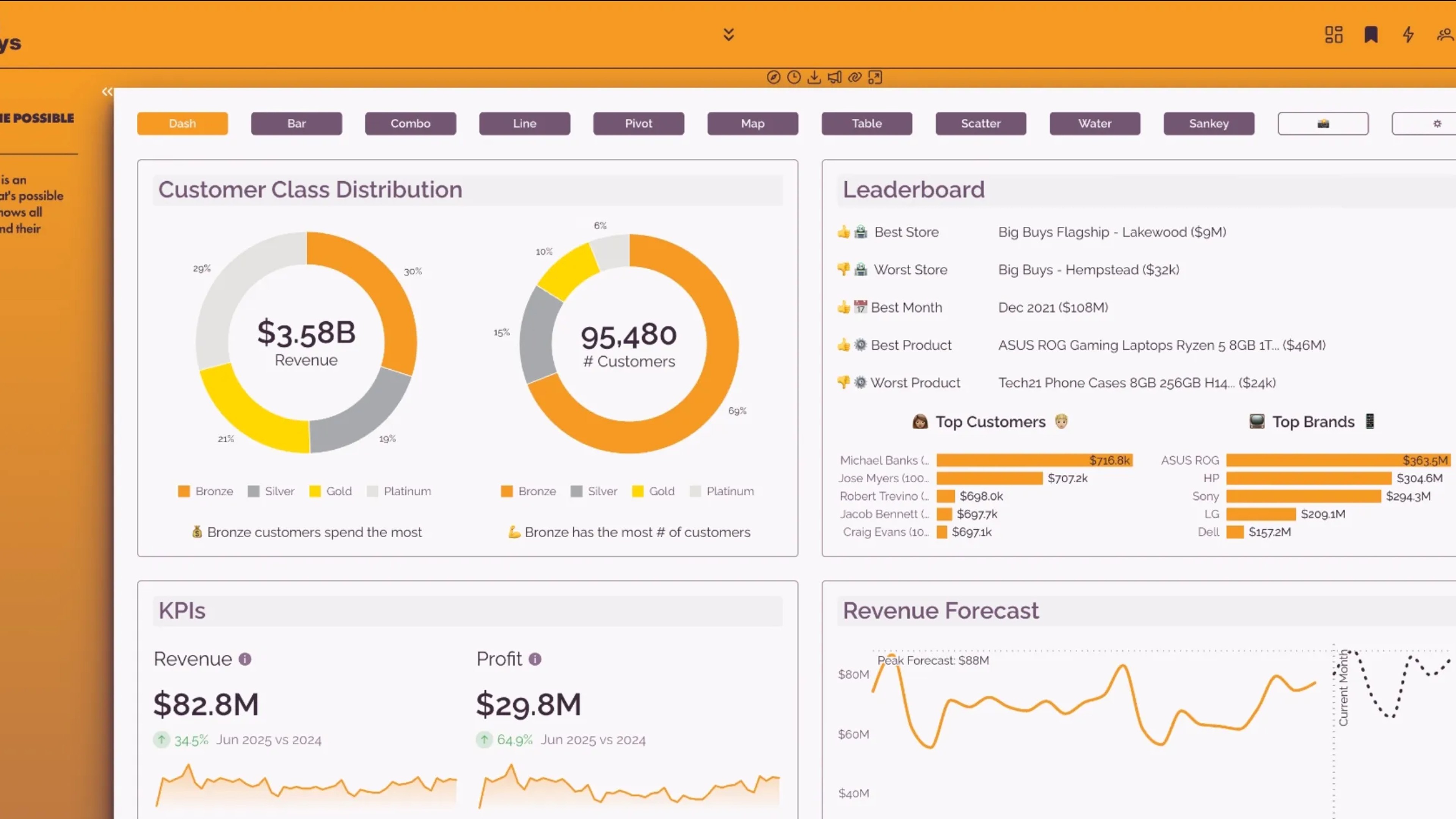Click the Worst Product thumbs-down icon

click(x=844, y=383)
